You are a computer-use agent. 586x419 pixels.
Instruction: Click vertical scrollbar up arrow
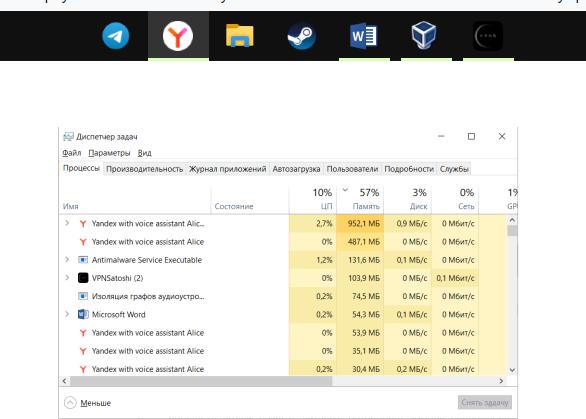coord(512,220)
